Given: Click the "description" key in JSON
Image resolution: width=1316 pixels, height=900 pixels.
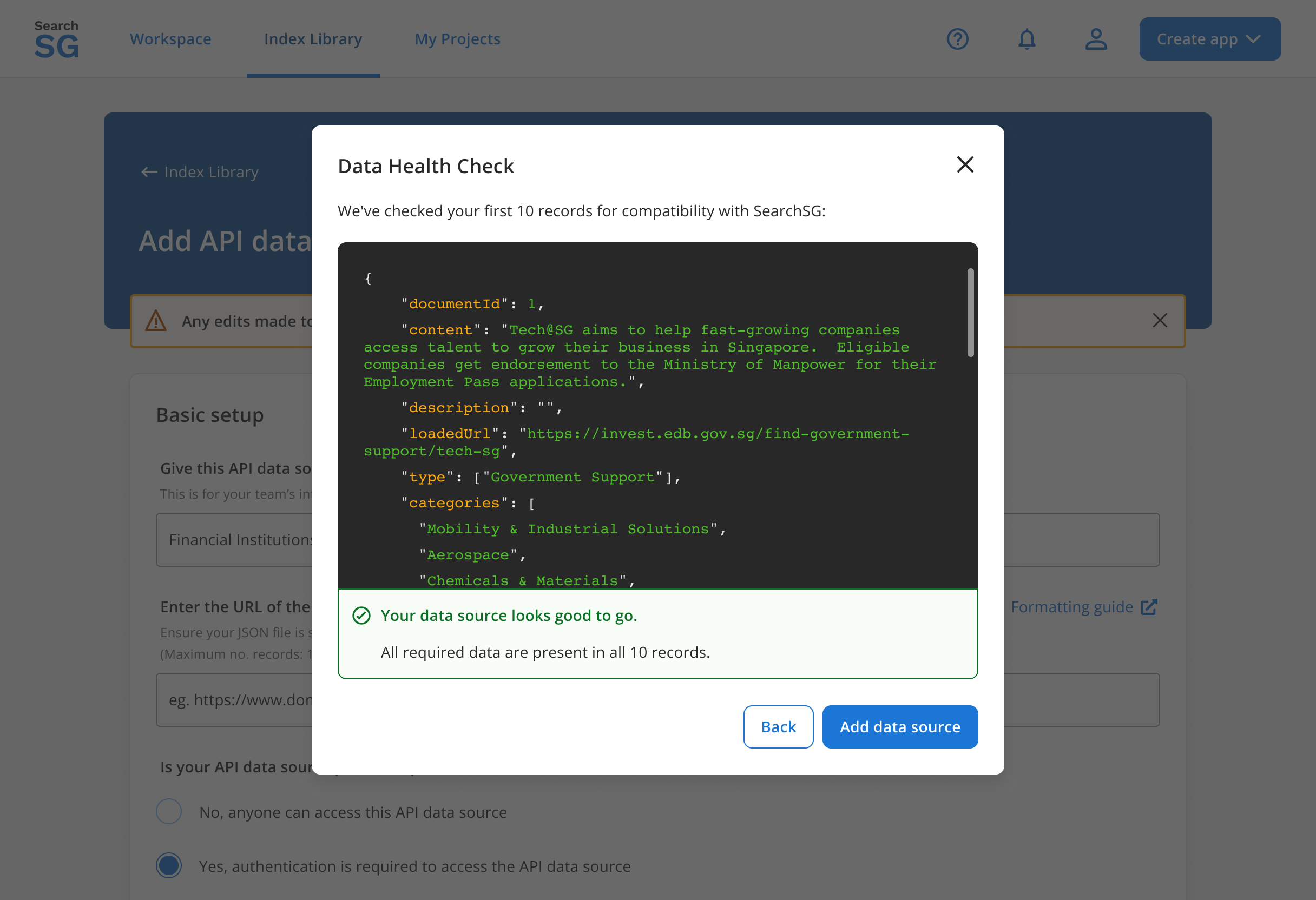Looking at the screenshot, I should (x=459, y=408).
